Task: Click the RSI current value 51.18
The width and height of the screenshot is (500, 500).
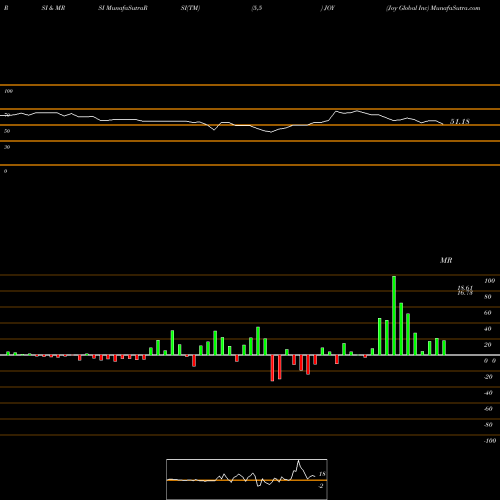Action: click(460, 121)
